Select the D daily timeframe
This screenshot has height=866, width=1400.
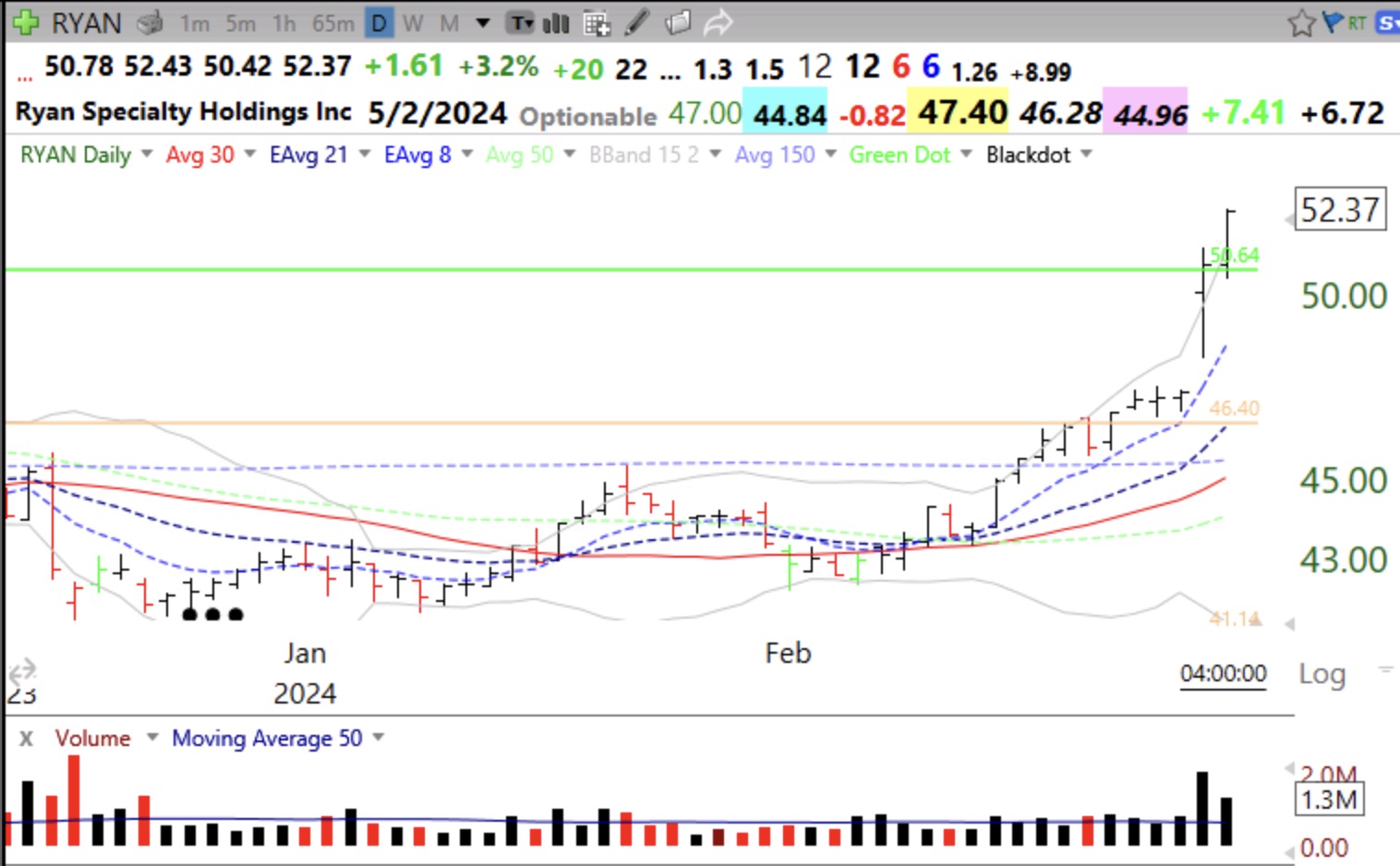coord(379,23)
